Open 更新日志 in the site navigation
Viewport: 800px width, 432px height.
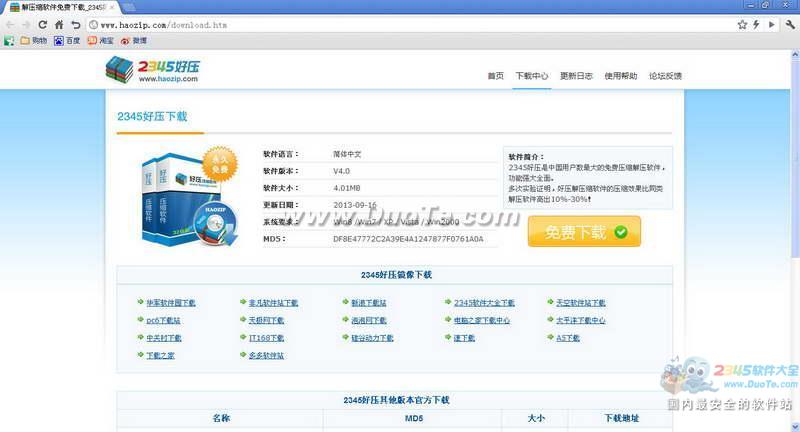point(576,76)
